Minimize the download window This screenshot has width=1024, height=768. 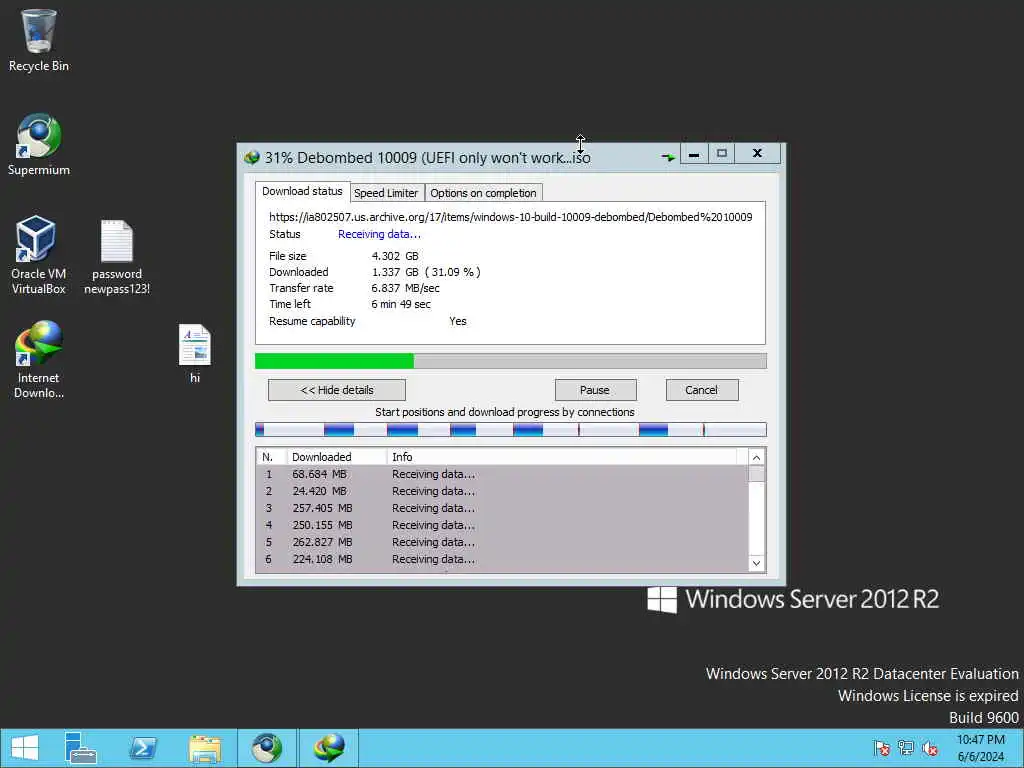(x=694, y=153)
